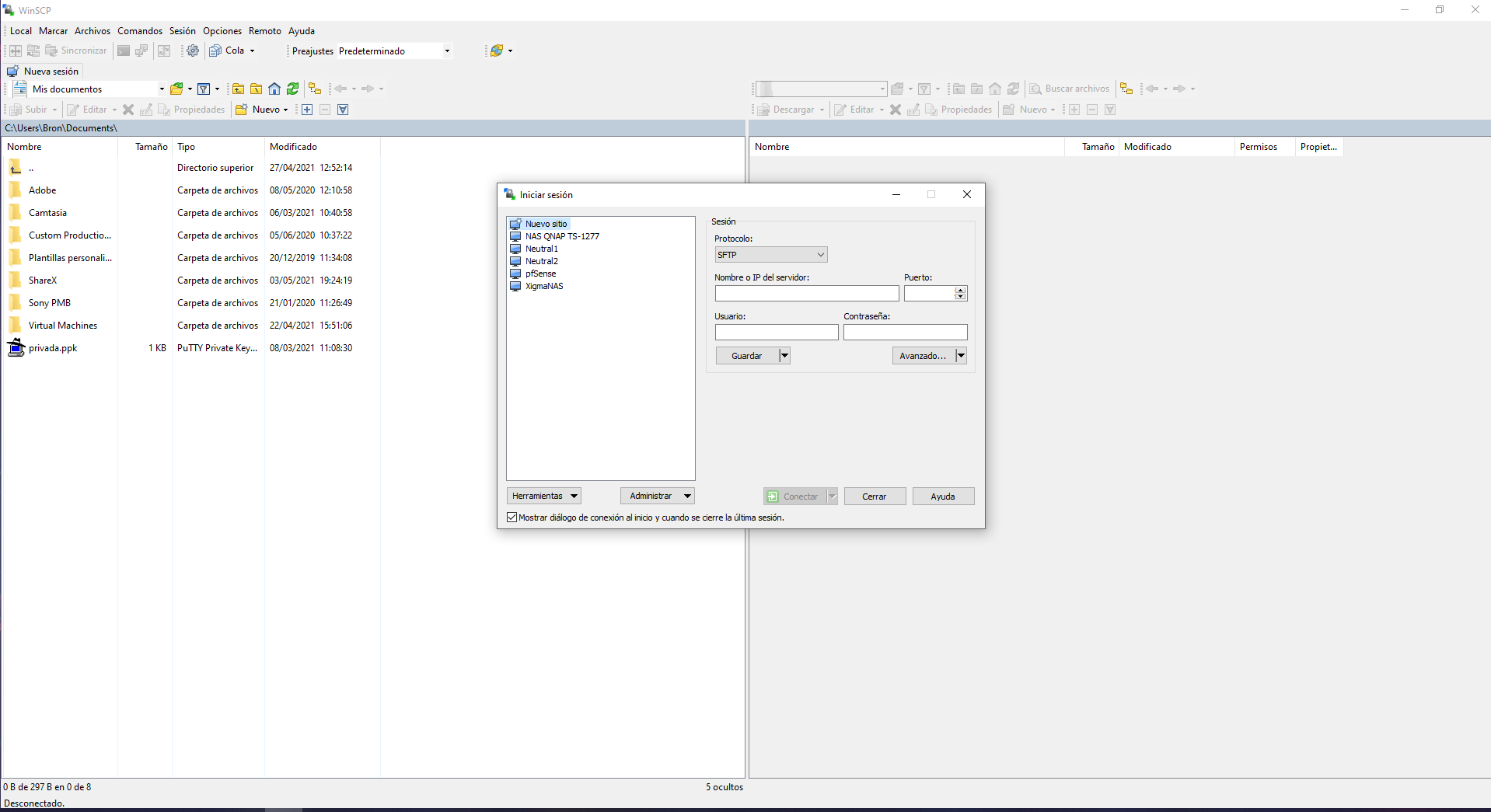Toggle the local directory tree icon
The height and width of the screenshot is (812, 1491).
(x=315, y=89)
